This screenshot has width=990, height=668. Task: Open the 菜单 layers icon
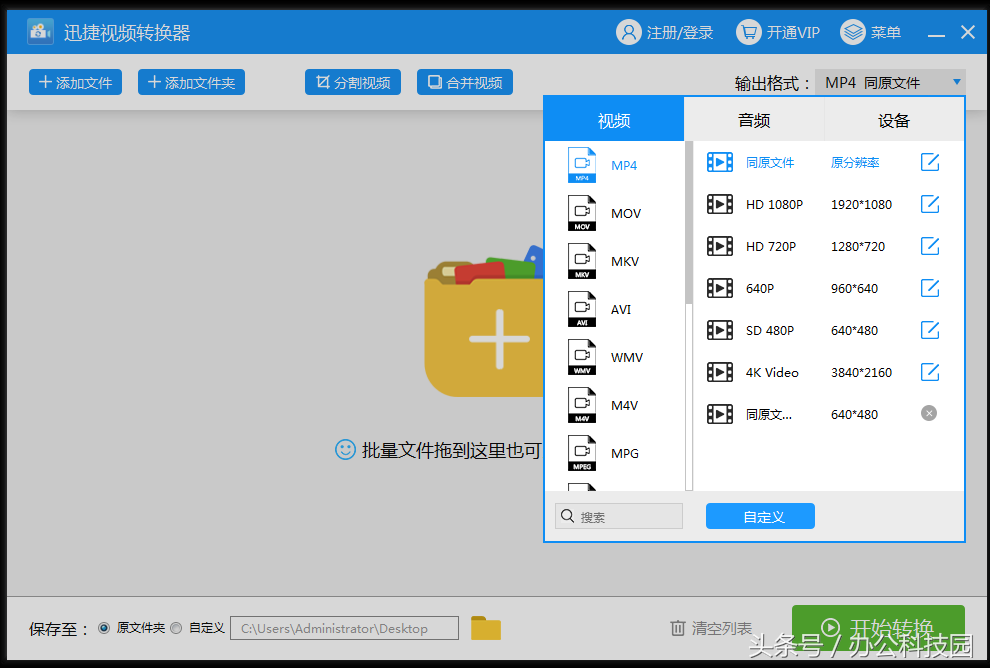click(x=852, y=32)
